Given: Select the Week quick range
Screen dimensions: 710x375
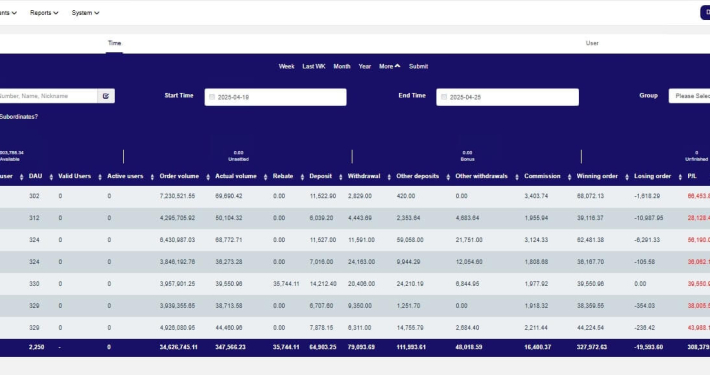Looking at the screenshot, I should 286,66.
